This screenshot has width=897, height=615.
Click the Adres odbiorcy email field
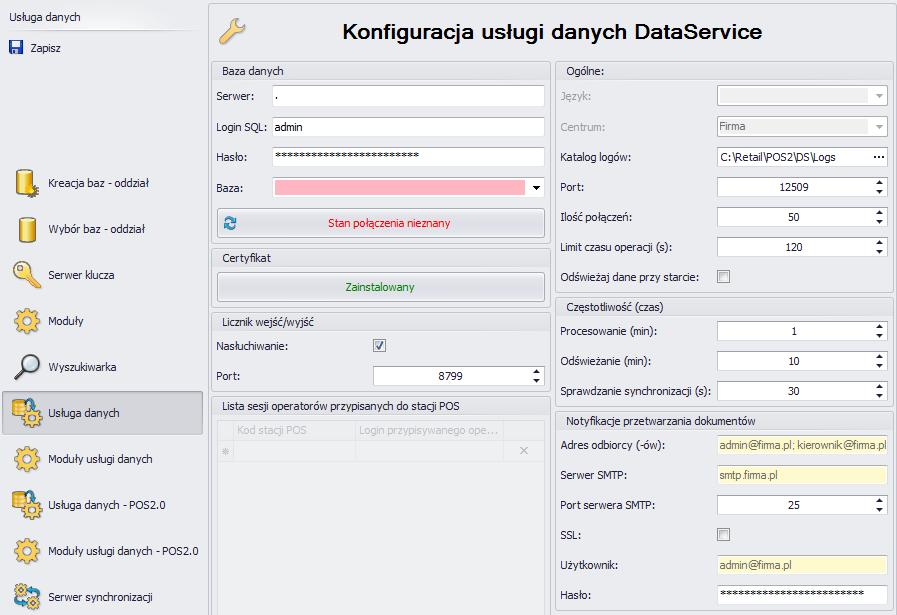point(802,445)
